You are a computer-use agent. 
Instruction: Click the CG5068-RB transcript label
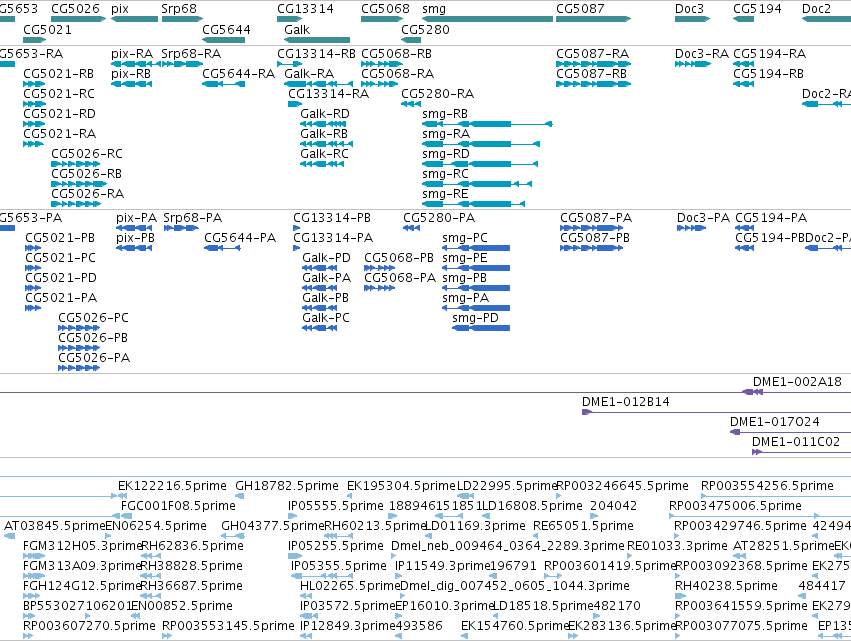pyautogui.click(x=397, y=54)
